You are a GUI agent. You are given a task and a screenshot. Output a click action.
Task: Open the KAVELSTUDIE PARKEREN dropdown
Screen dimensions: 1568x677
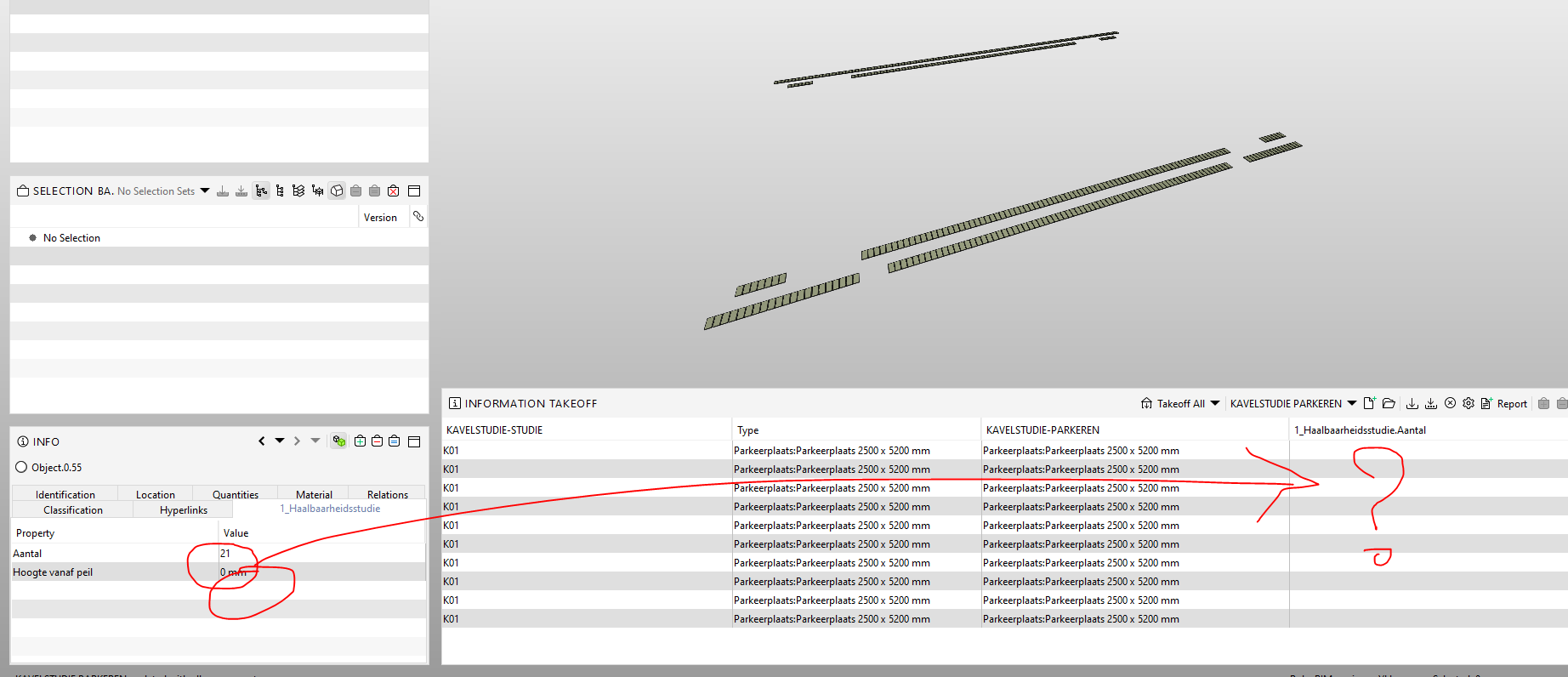(1352, 403)
